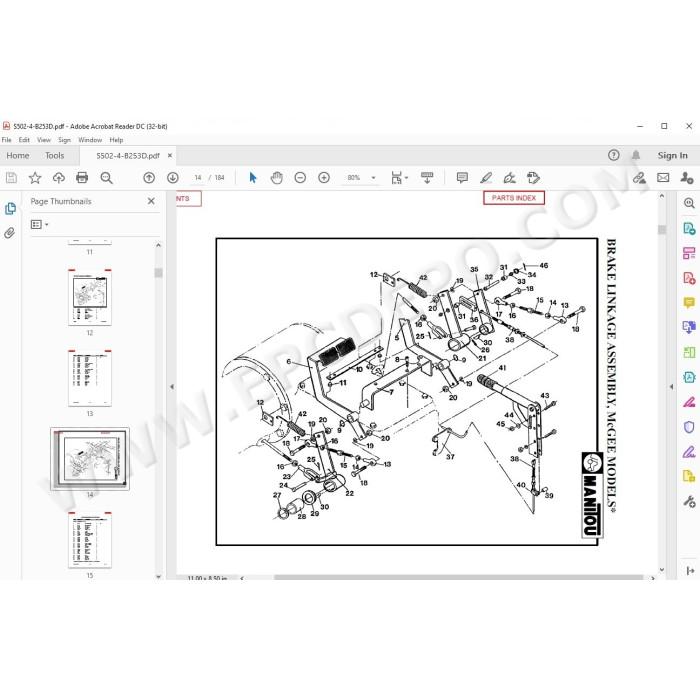Open thumbnail options dropdown menu
Viewport: 700px width, 700px height.
click(x=39, y=224)
